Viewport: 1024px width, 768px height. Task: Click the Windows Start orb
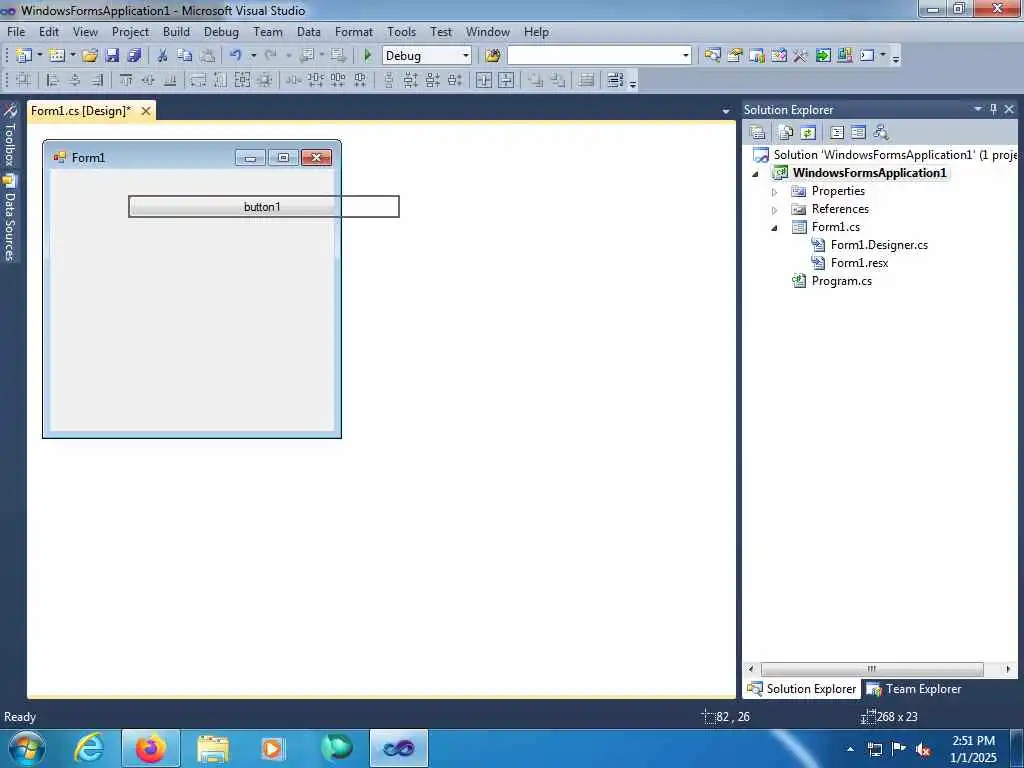27,748
